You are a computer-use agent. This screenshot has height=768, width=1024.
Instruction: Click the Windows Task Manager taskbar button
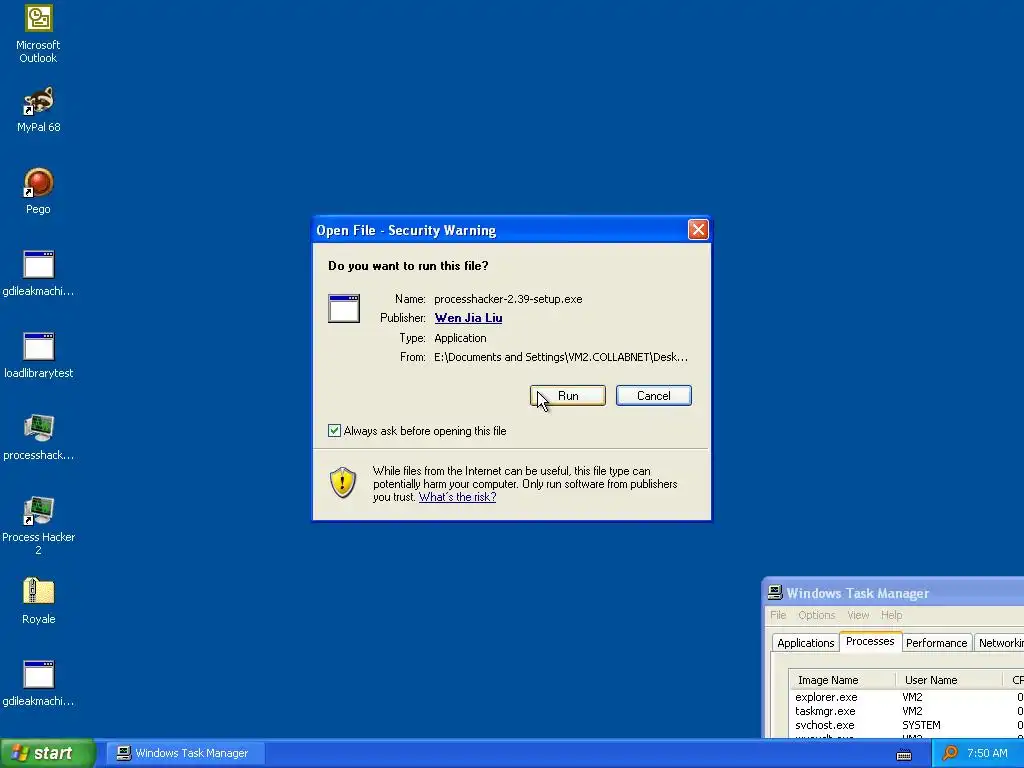(x=185, y=753)
